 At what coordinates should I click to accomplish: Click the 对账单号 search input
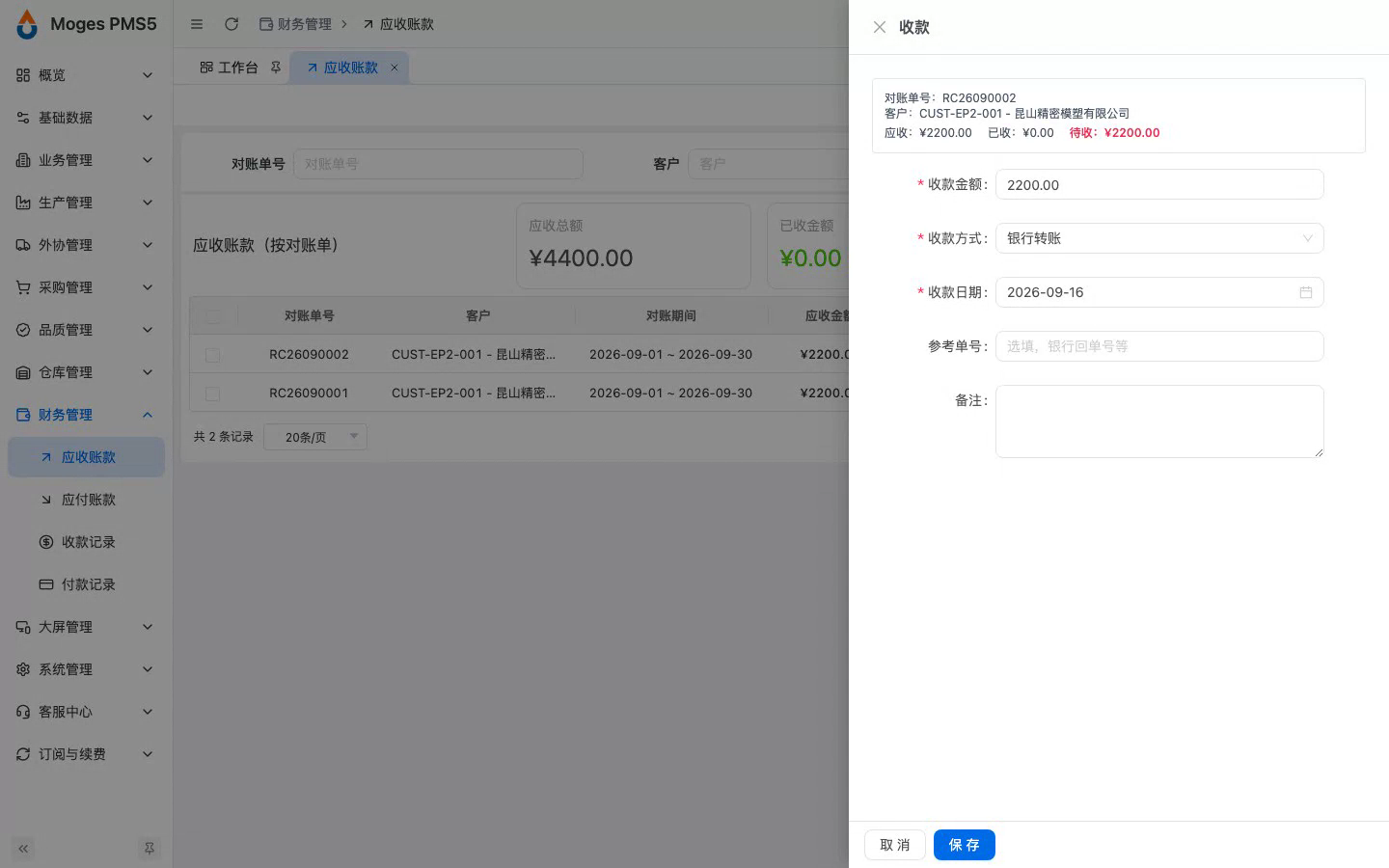pyautogui.click(x=438, y=164)
